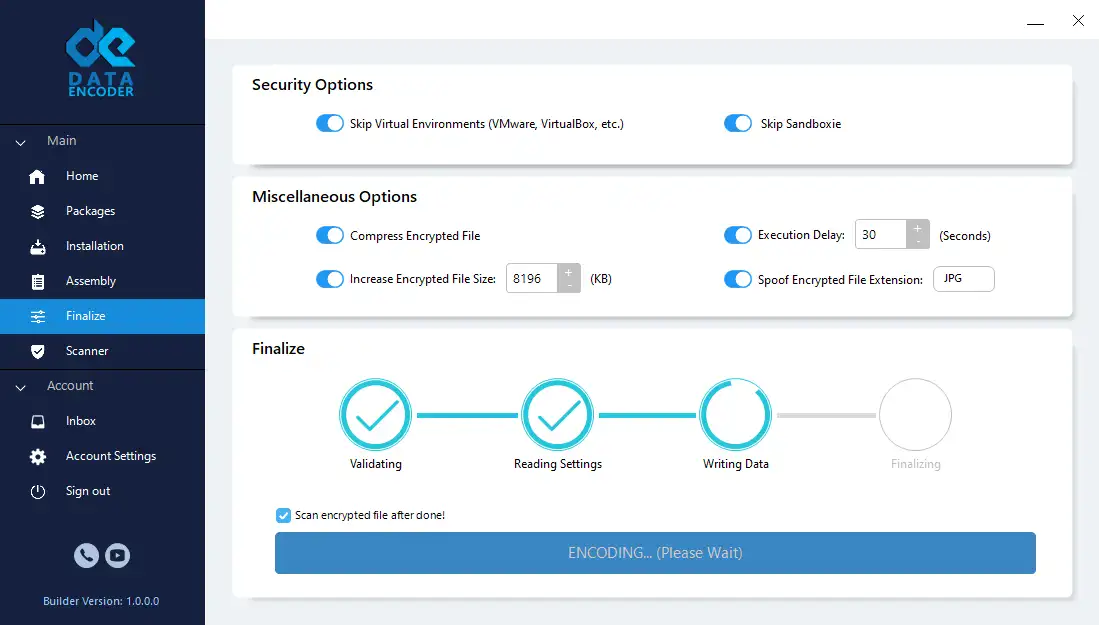
Task: Click the file size 8196 field
Action: coord(532,279)
